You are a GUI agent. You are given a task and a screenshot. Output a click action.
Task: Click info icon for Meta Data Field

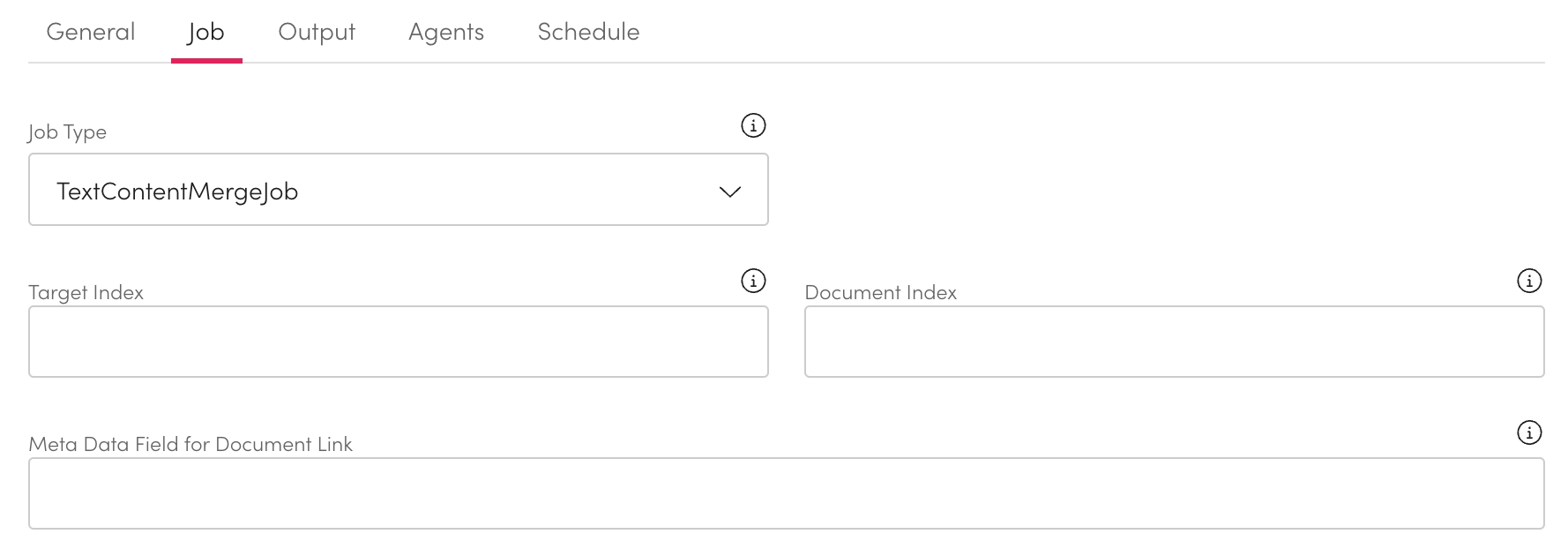(x=1528, y=432)
